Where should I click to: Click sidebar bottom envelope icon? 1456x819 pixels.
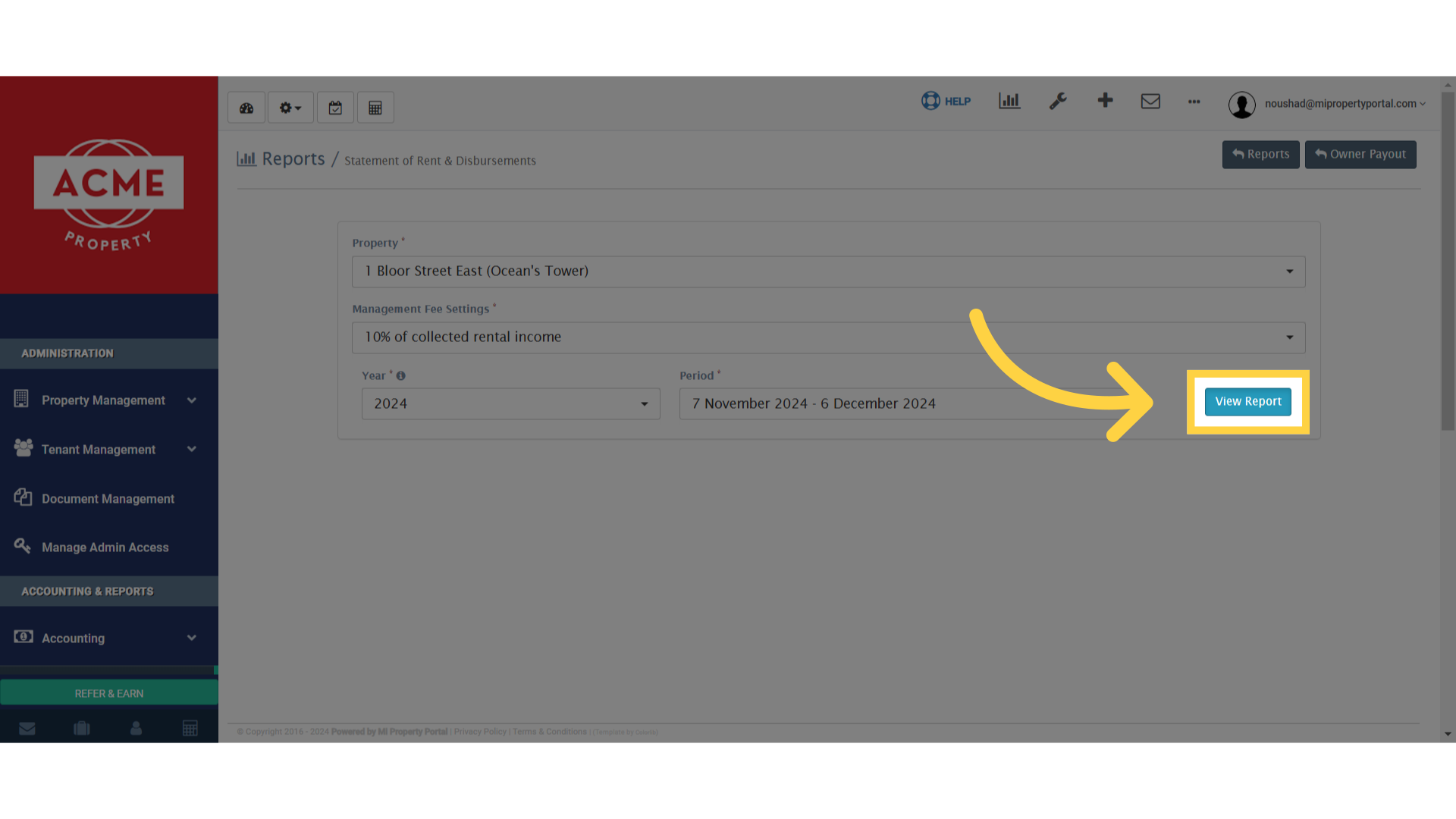(x=27, y=729)
